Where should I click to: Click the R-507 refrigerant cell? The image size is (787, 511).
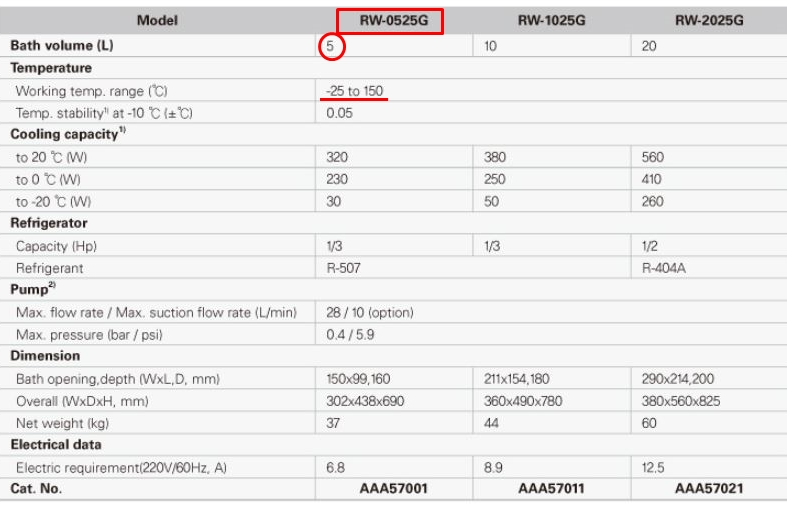[x=343, y=267]
